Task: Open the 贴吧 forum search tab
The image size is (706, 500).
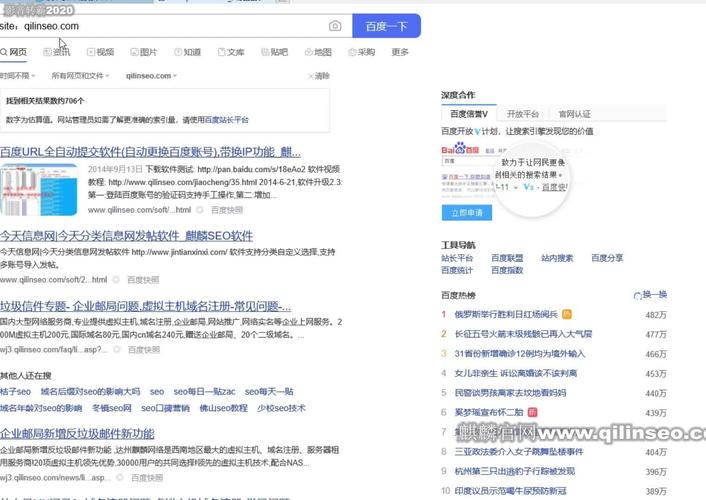Action: tap(273, 52)
